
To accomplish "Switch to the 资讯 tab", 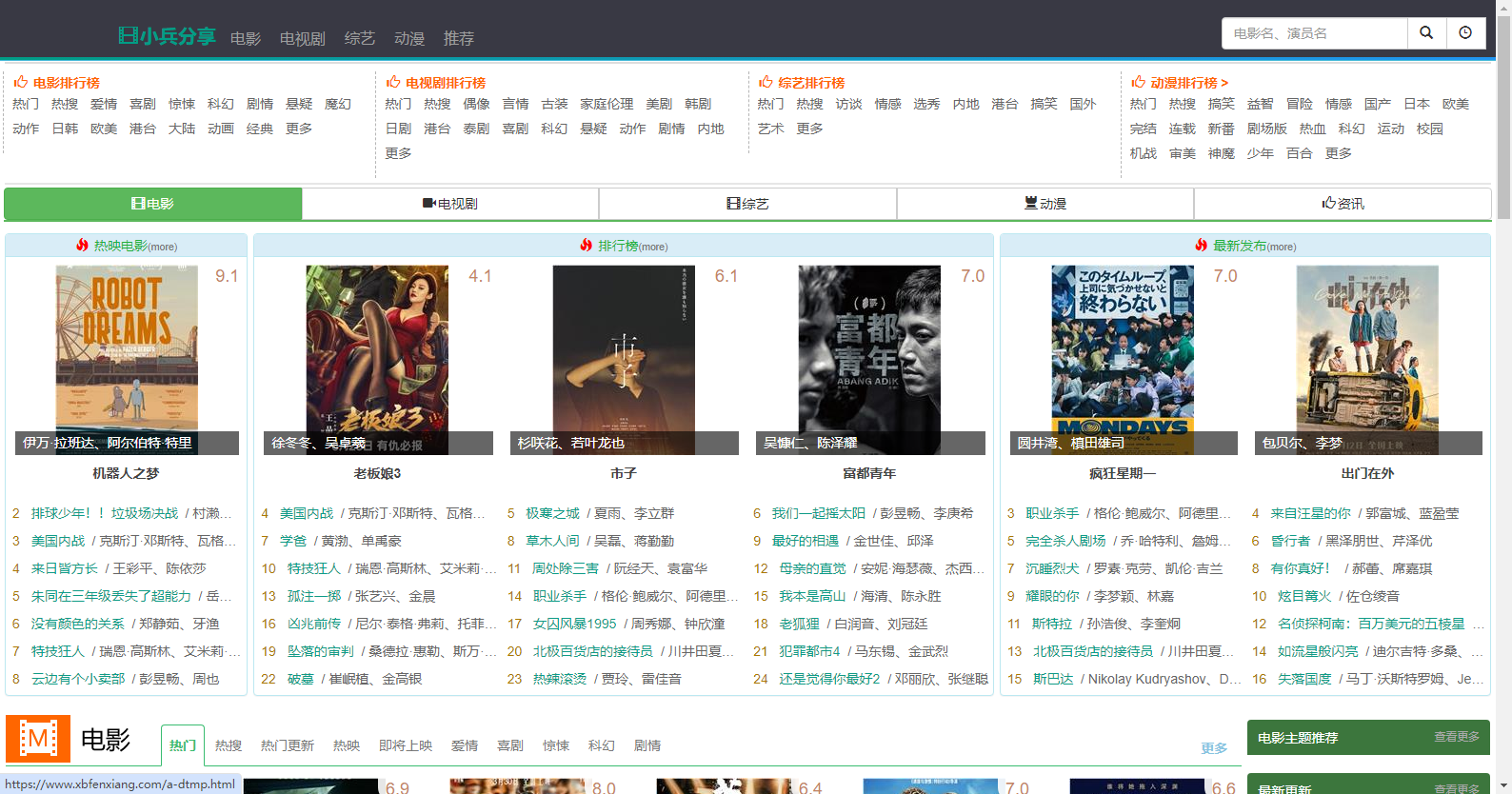I will (x=1343, y=204).
